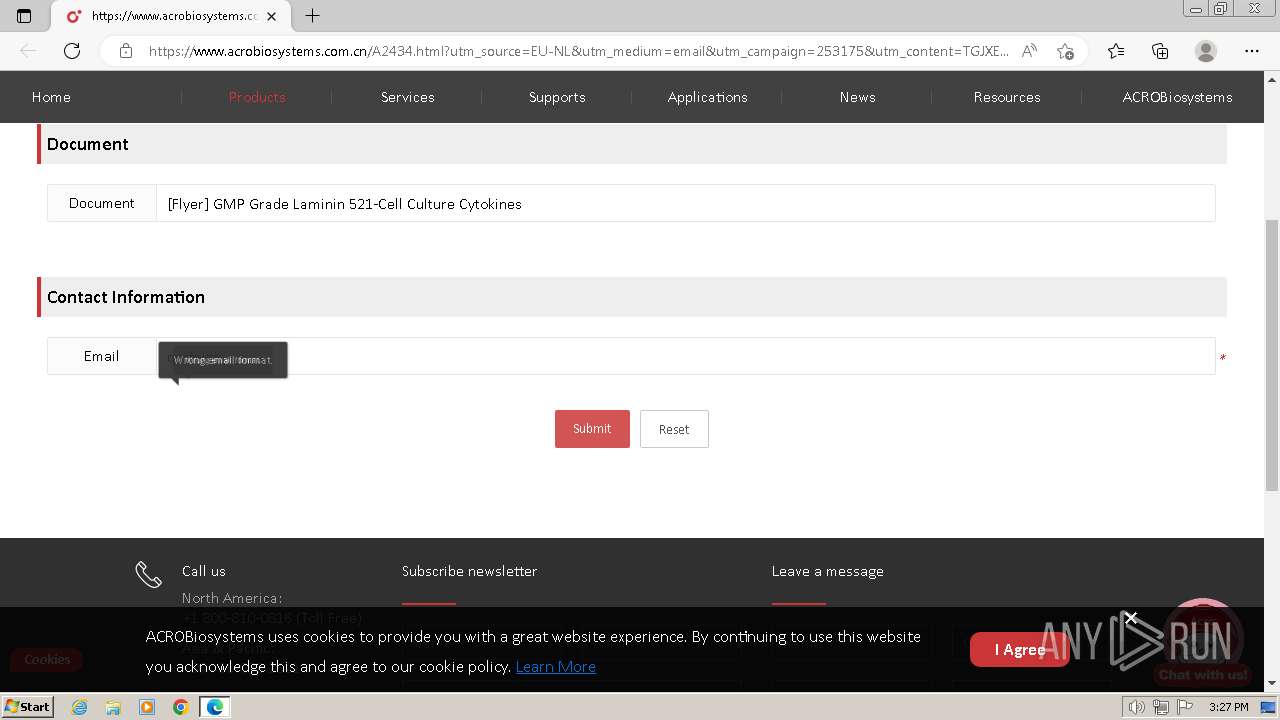Open Settings and more ellipsis menu
Screen dimensions: 1280x720
coord(1252,51)
